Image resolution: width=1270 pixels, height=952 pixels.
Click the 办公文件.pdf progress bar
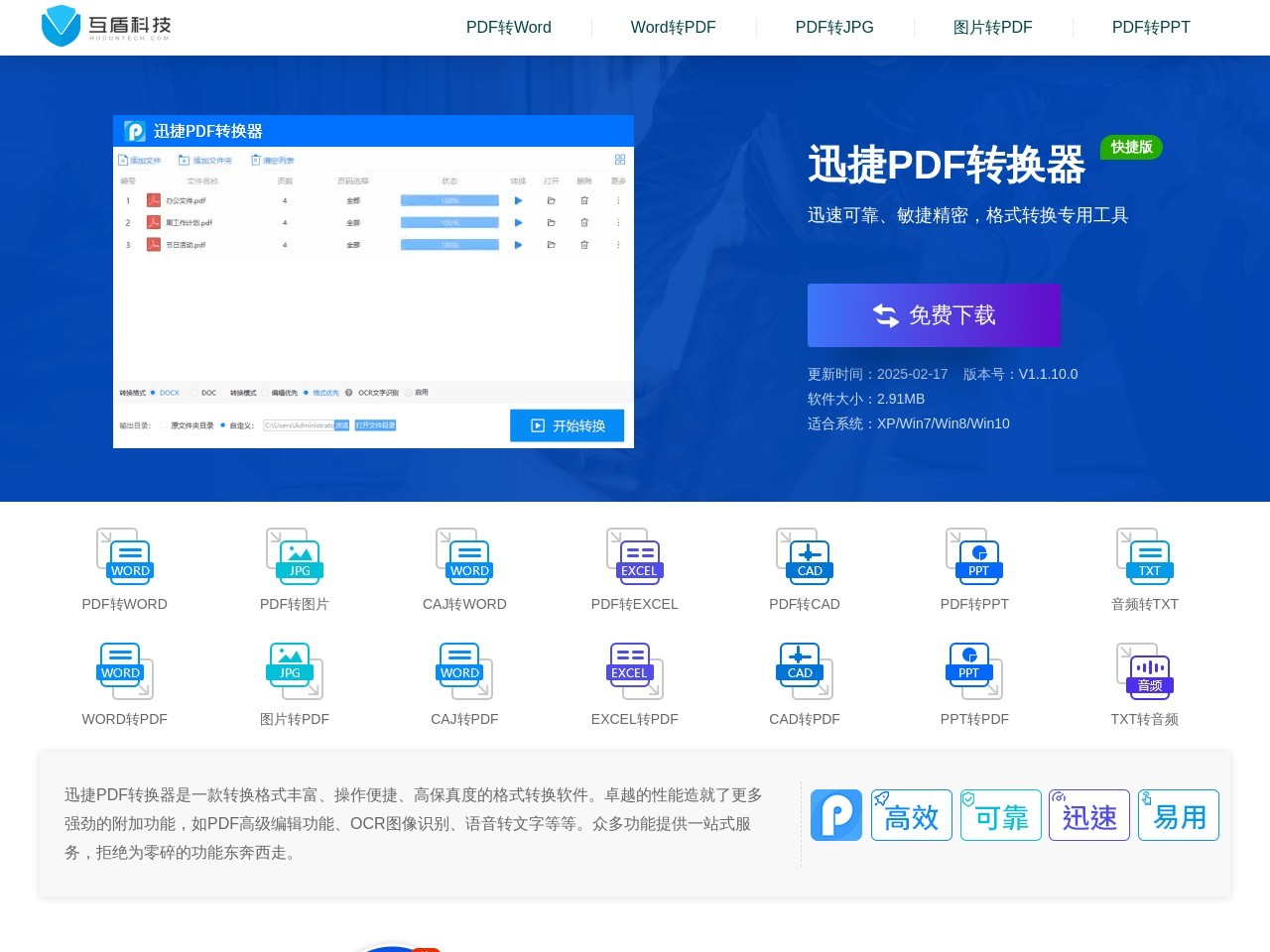point(449,200)
